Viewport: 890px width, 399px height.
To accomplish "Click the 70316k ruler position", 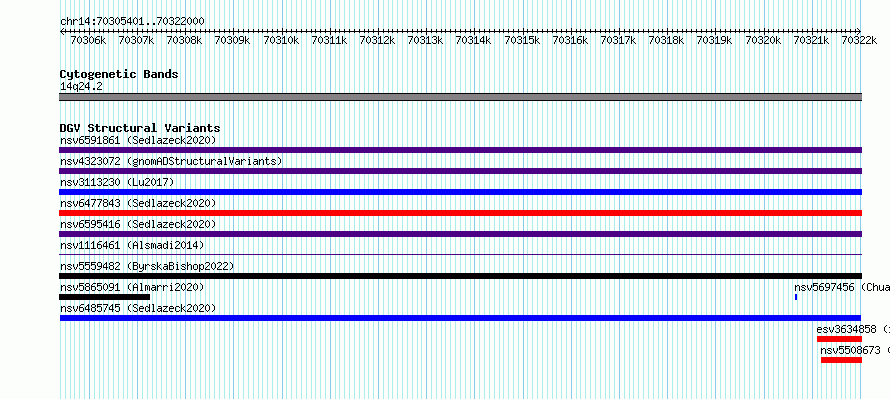I will pos(570,40).
